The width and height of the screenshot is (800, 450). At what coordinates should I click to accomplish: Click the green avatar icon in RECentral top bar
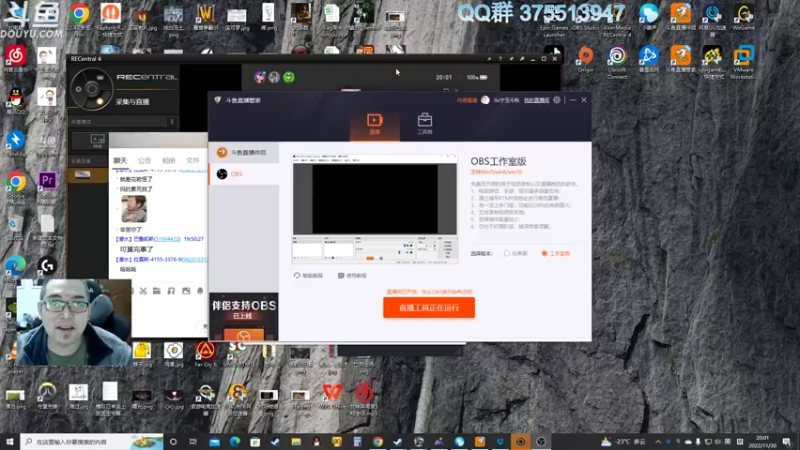(289, 77)
